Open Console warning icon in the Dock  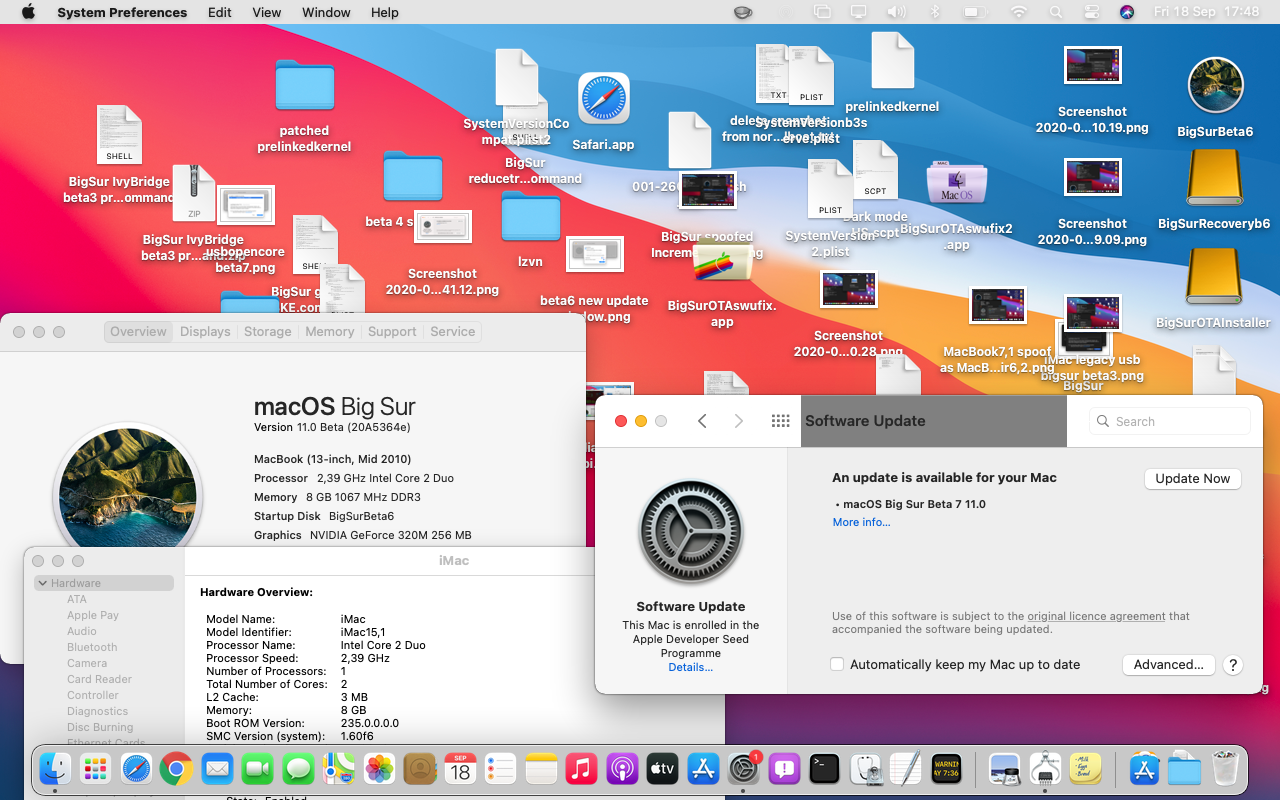pyautogui.click(x=946, y=769)
